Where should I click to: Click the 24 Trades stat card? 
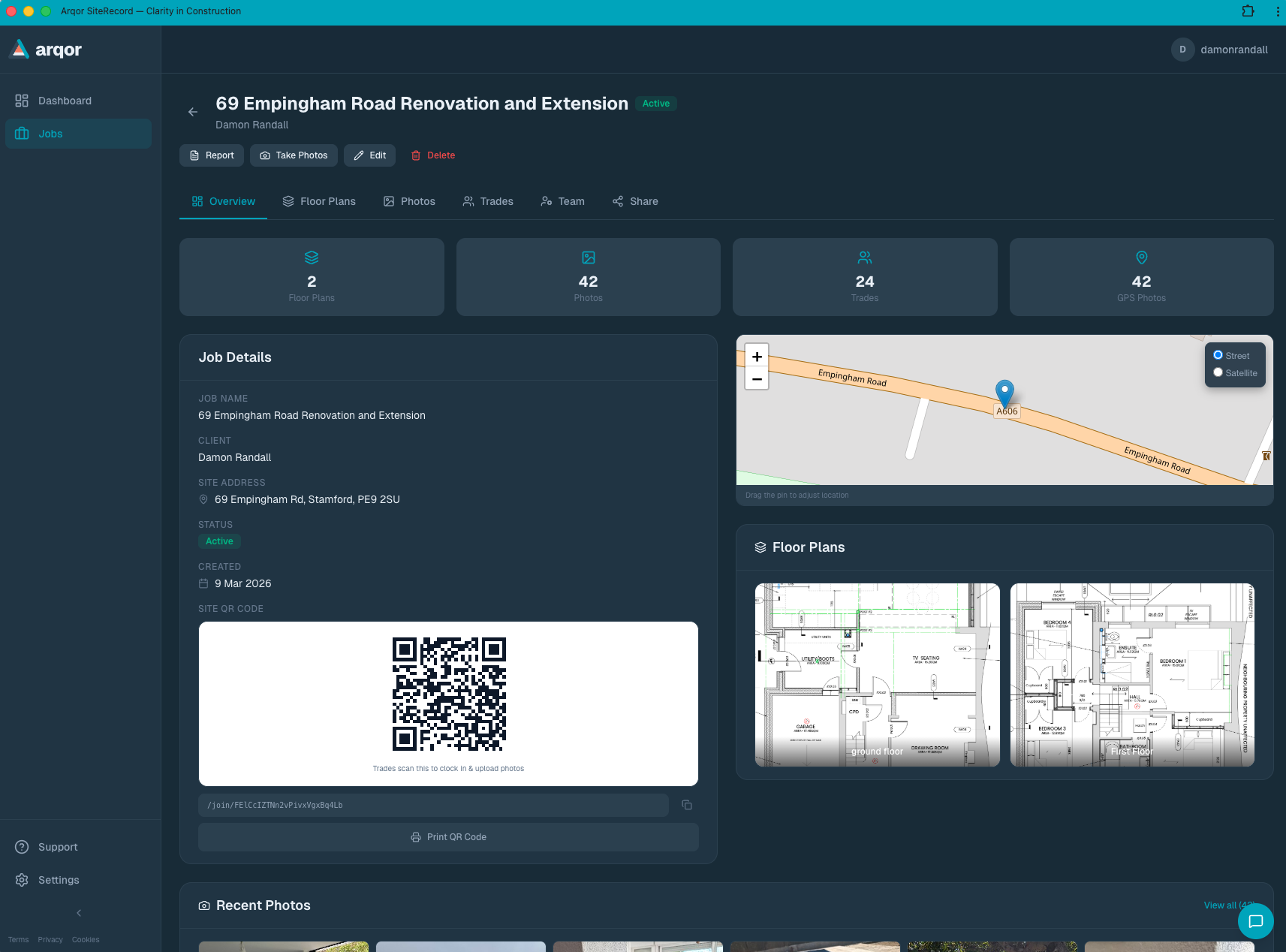coord(865,277)
